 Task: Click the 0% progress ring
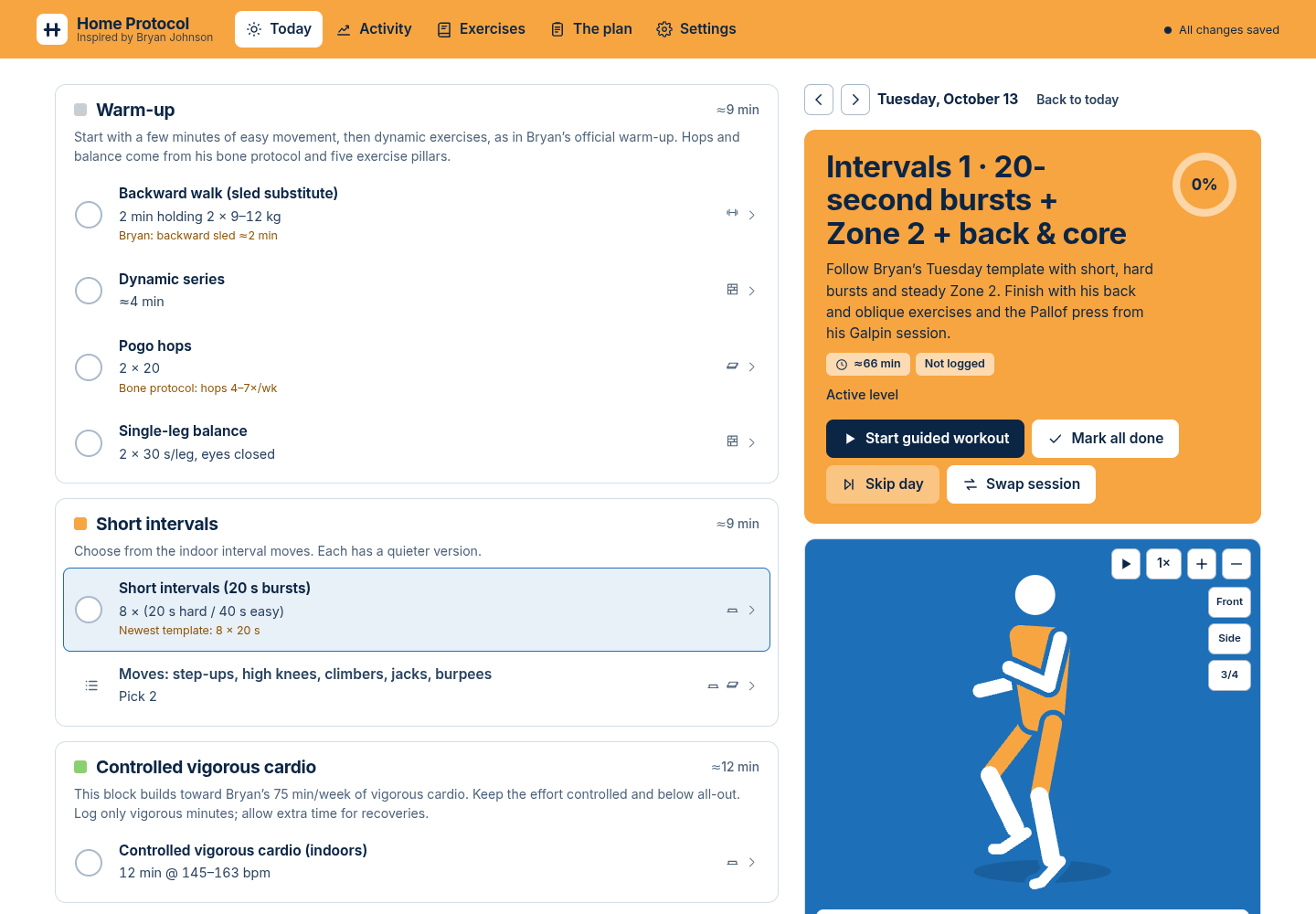click(x=1205, y=185)
